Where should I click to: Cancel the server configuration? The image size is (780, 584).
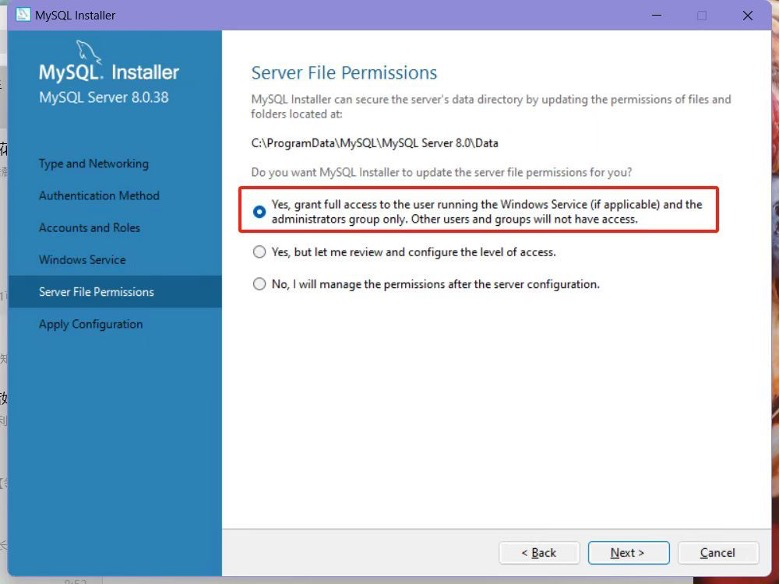pyautogui.click(x=717, y=553)
